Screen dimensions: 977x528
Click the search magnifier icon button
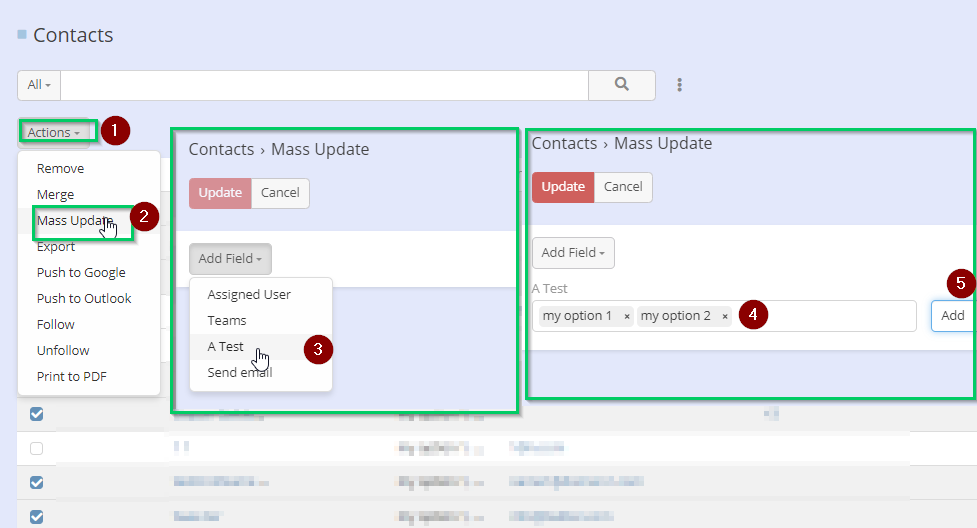point(621,85)
